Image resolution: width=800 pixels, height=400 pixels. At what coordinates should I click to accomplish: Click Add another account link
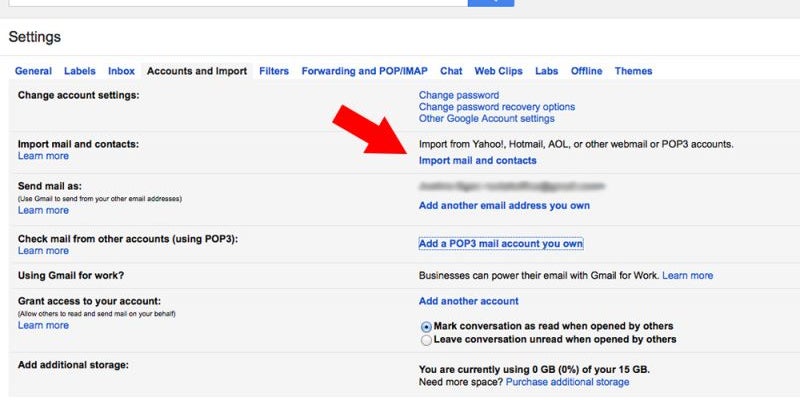tap(468, 301)
